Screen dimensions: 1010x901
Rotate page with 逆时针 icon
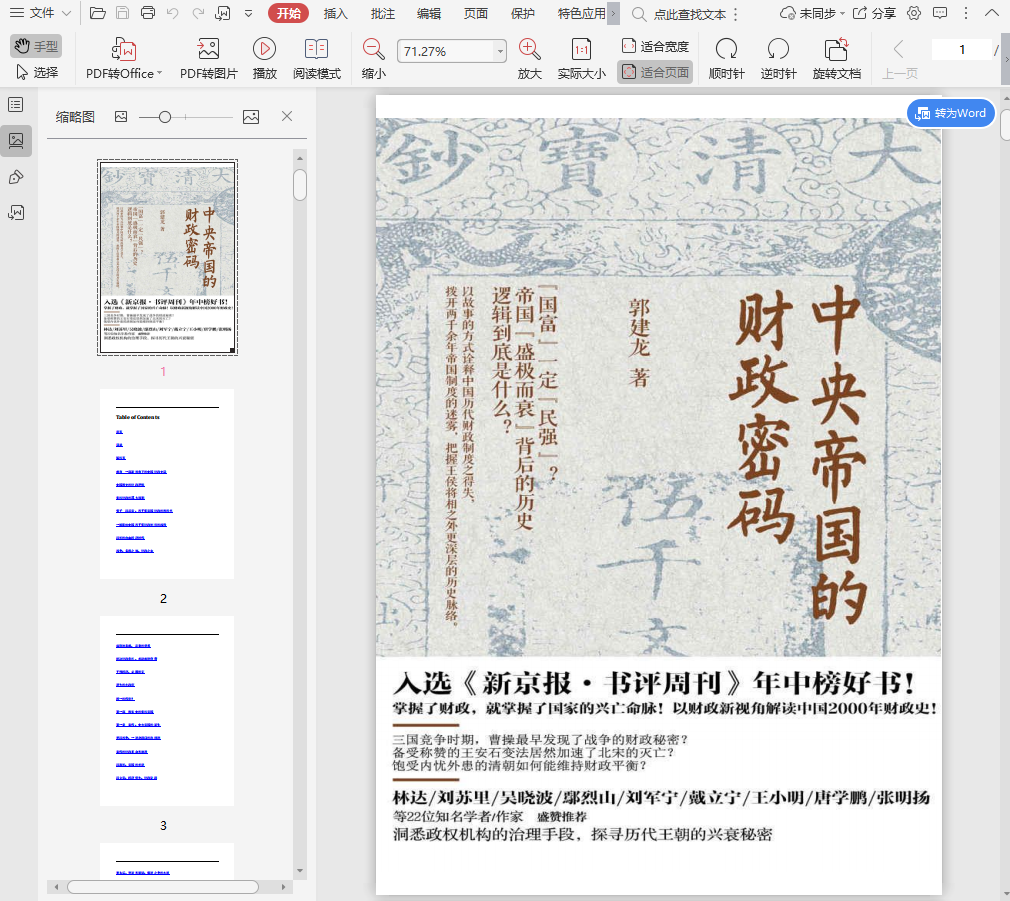(778, 49)
